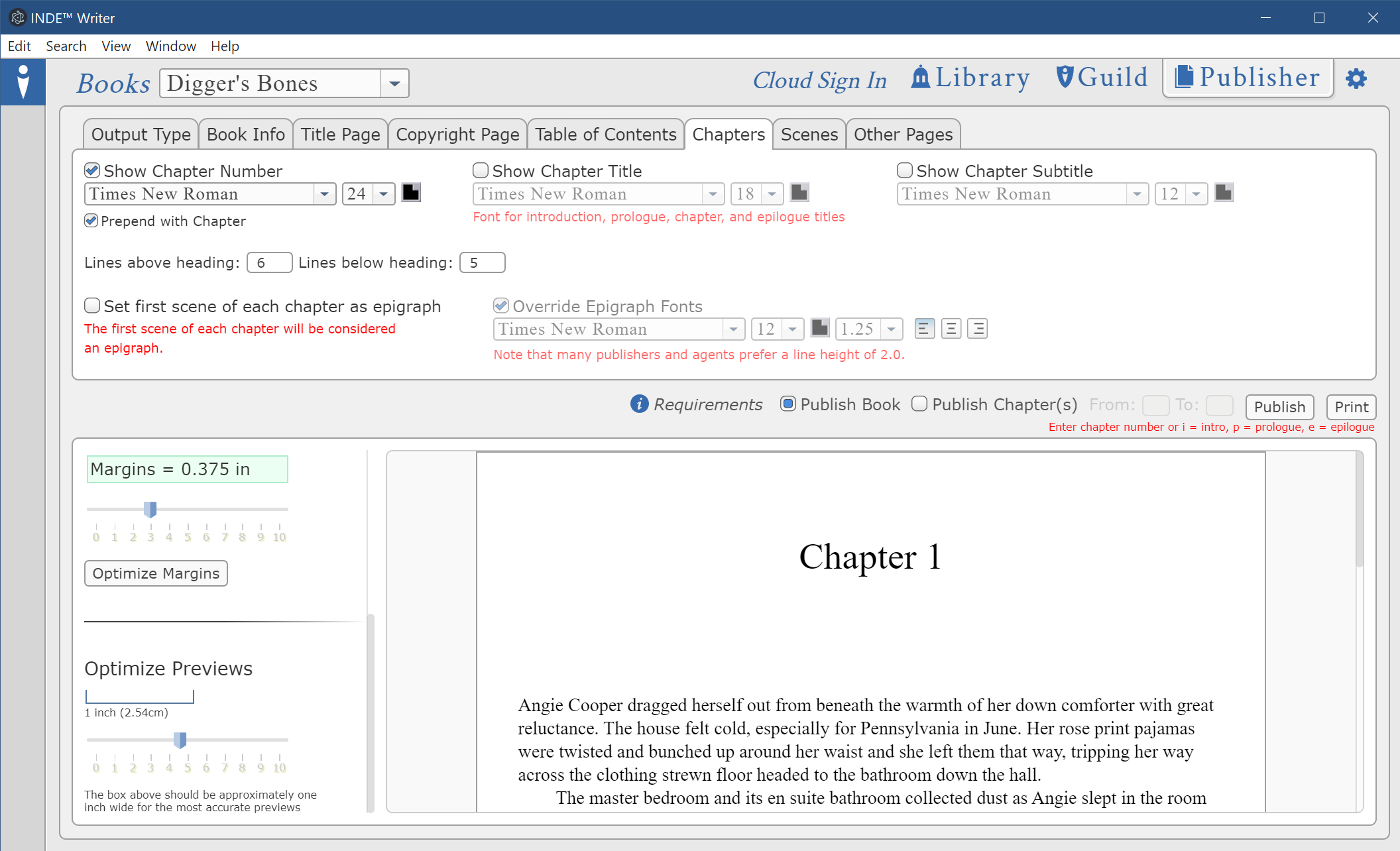Enable Show Chapter Title checkbox
The width and height of the screenshot is (1400, 851).
481,171
